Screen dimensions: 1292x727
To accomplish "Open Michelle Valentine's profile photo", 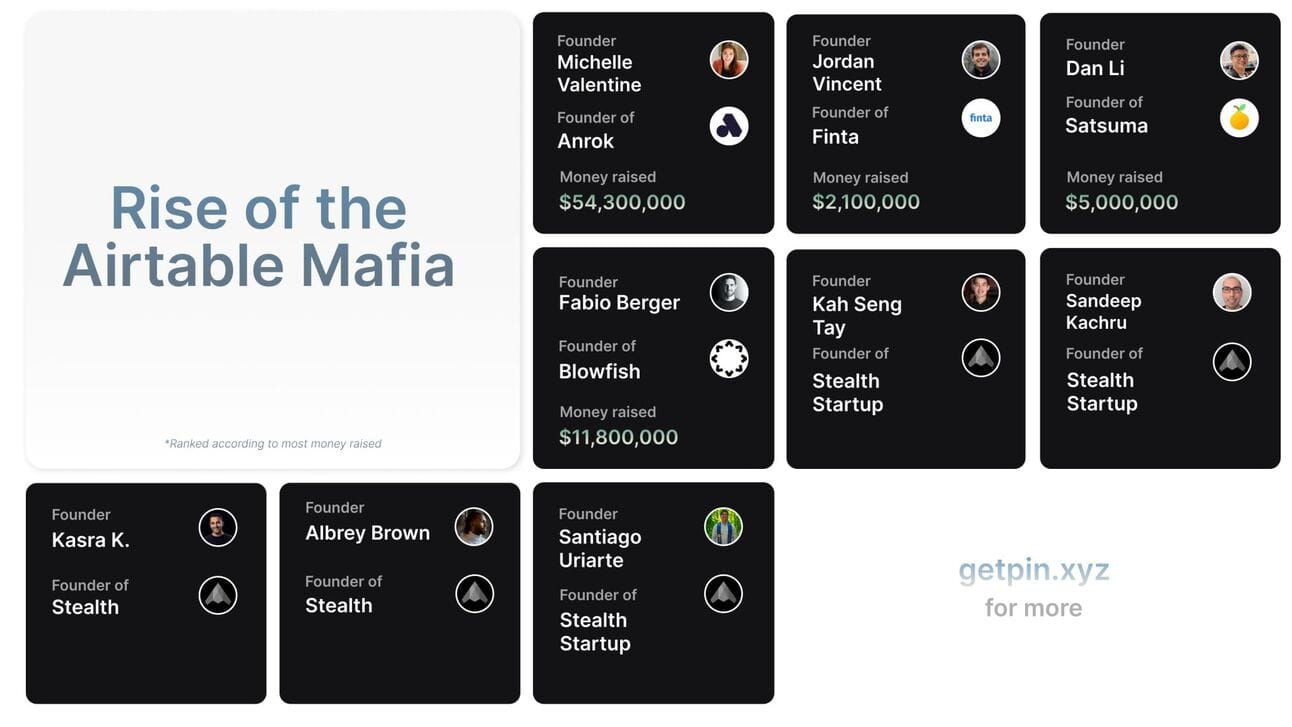I will point(729,60).
